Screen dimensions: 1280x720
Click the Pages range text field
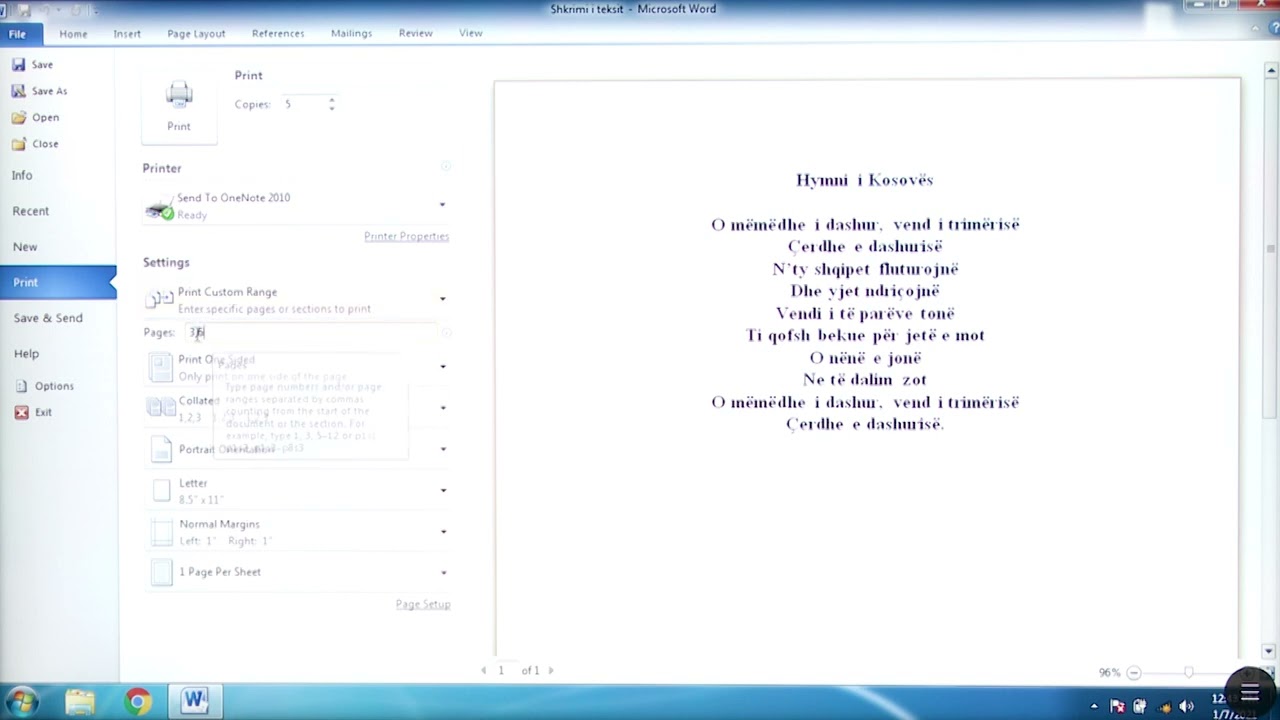click(x=311, y=332)
